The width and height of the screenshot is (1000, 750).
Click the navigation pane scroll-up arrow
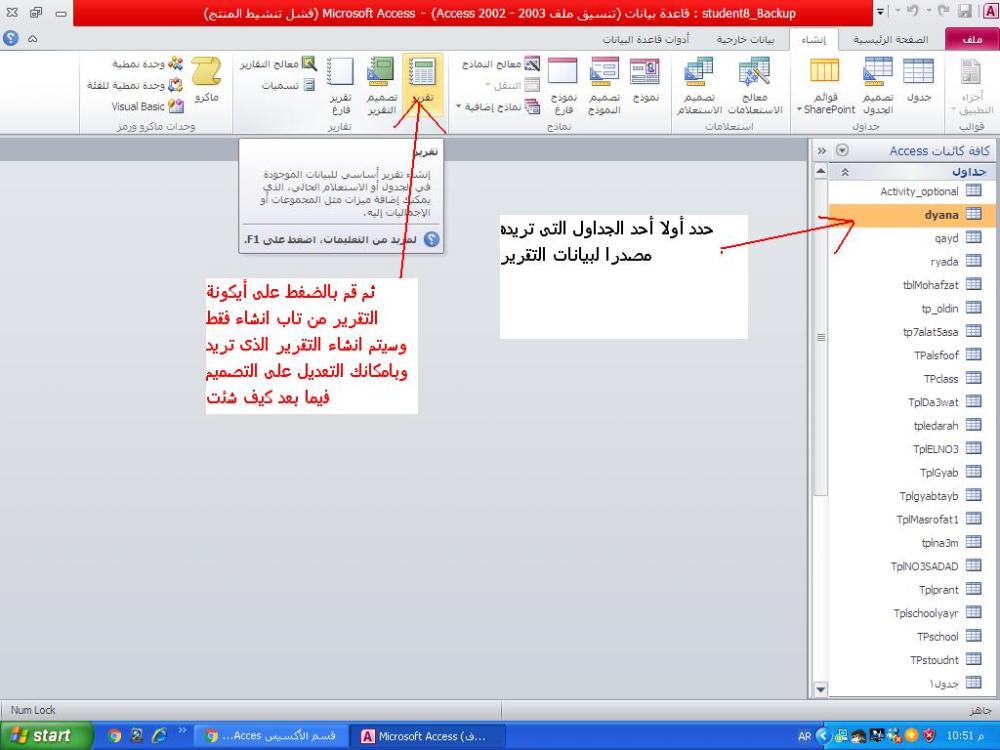click(x=821, y=171)
